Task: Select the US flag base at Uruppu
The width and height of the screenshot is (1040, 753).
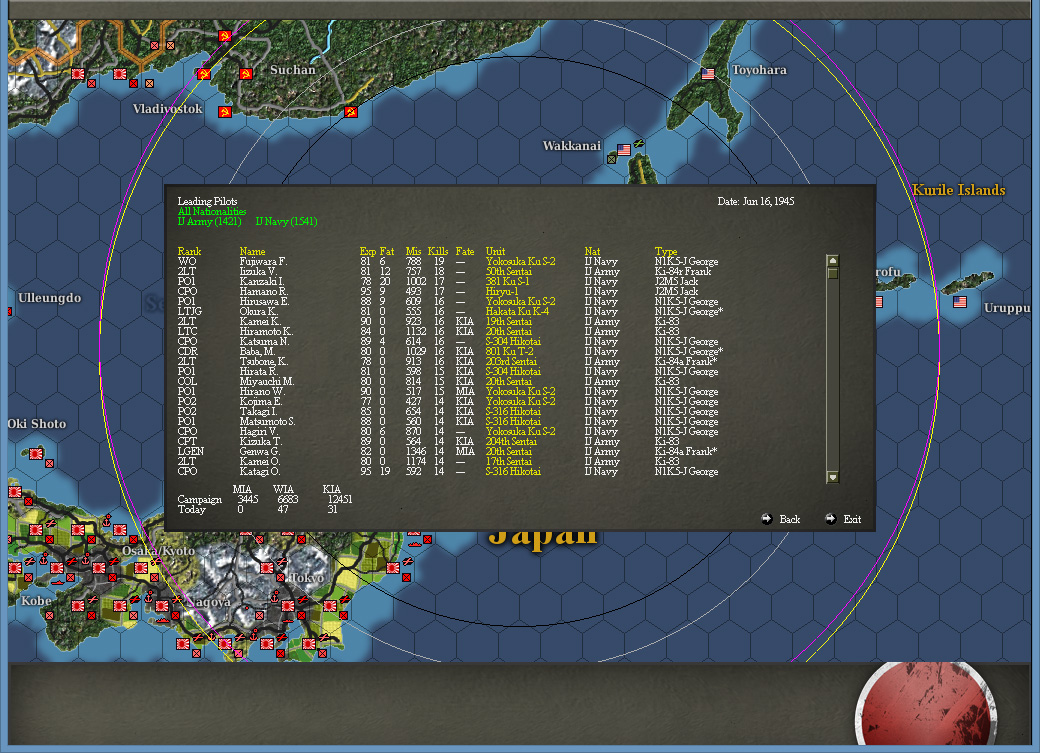Action: [960, 302]
